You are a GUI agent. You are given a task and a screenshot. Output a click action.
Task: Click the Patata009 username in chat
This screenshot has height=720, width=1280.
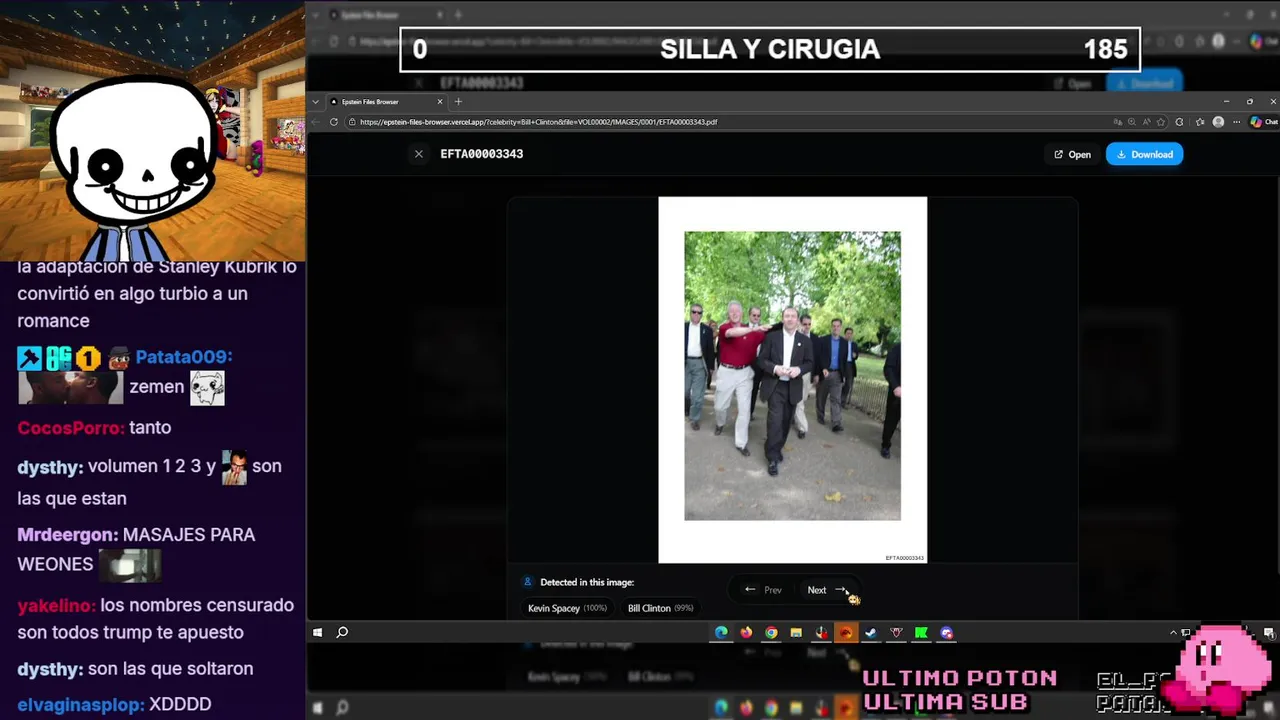184,357
